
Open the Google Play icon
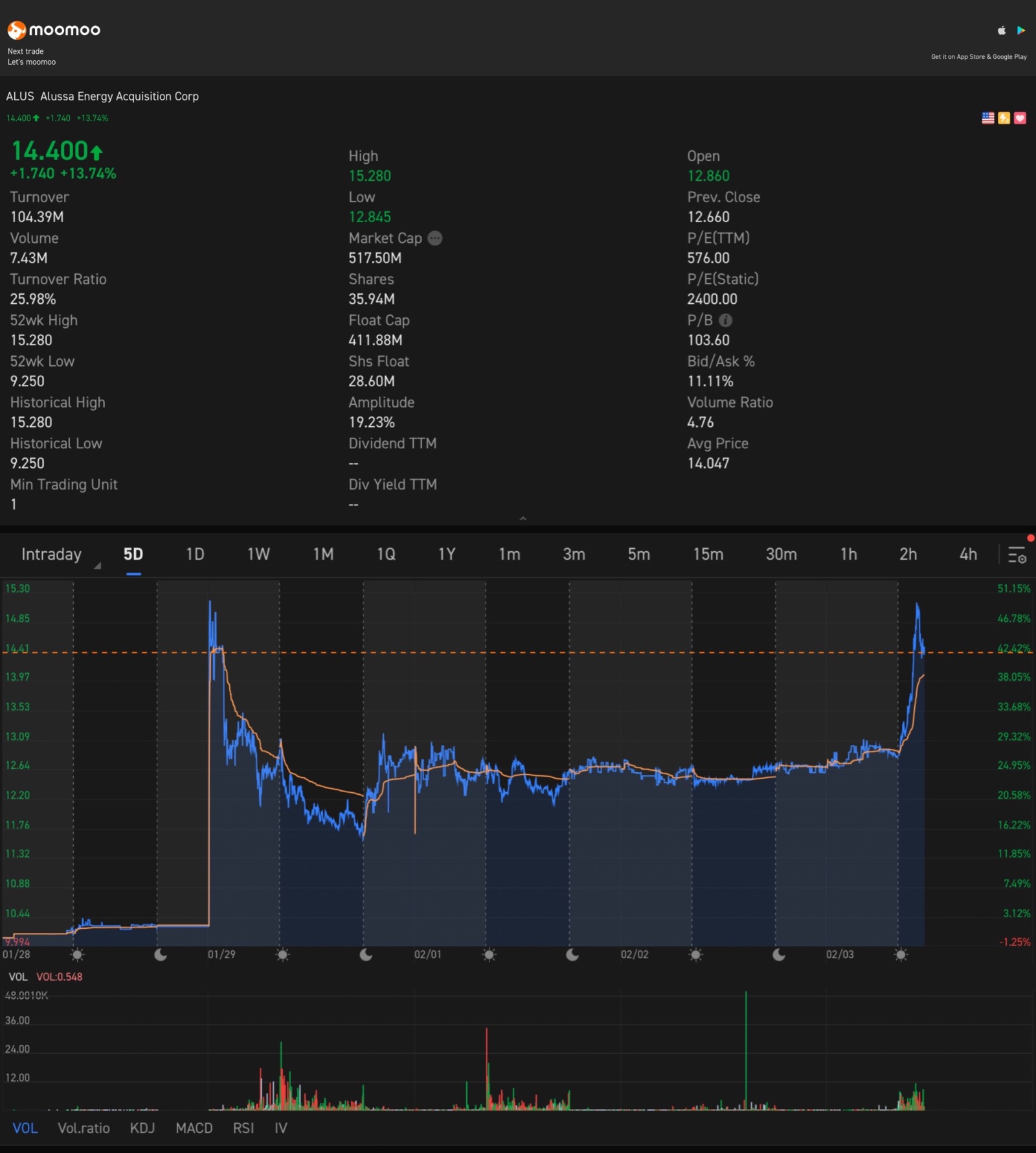pyautogui.click(x=1021, y=30)
